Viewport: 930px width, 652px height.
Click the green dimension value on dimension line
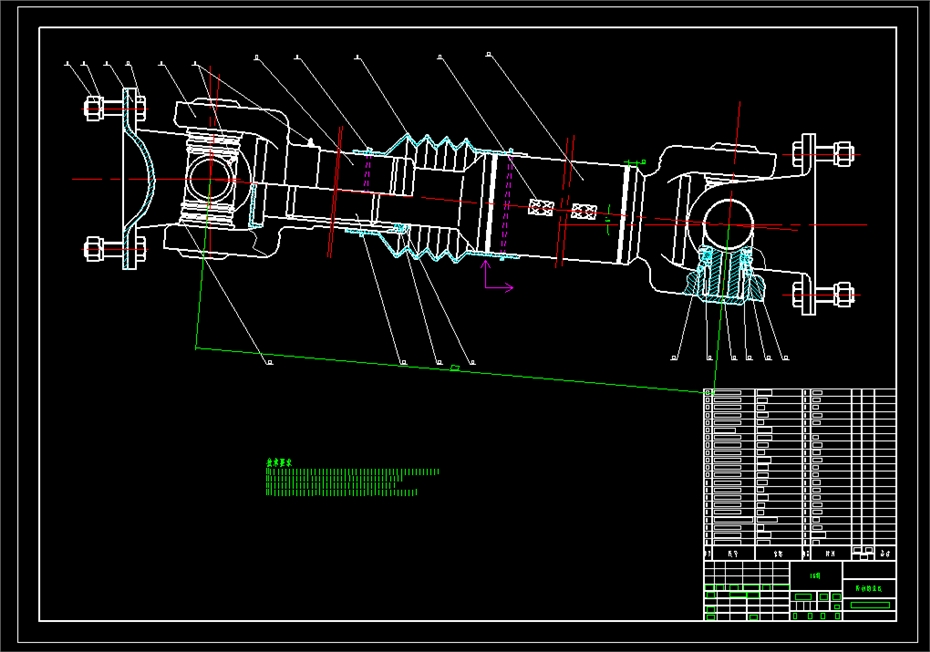[x=455, y=368]
